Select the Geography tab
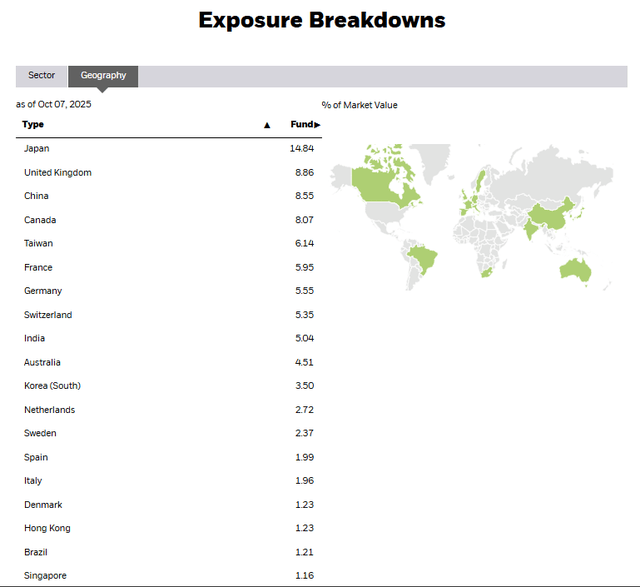Image resolution: width=640 pixels, height=587 pixels. [x=103, y=76]
